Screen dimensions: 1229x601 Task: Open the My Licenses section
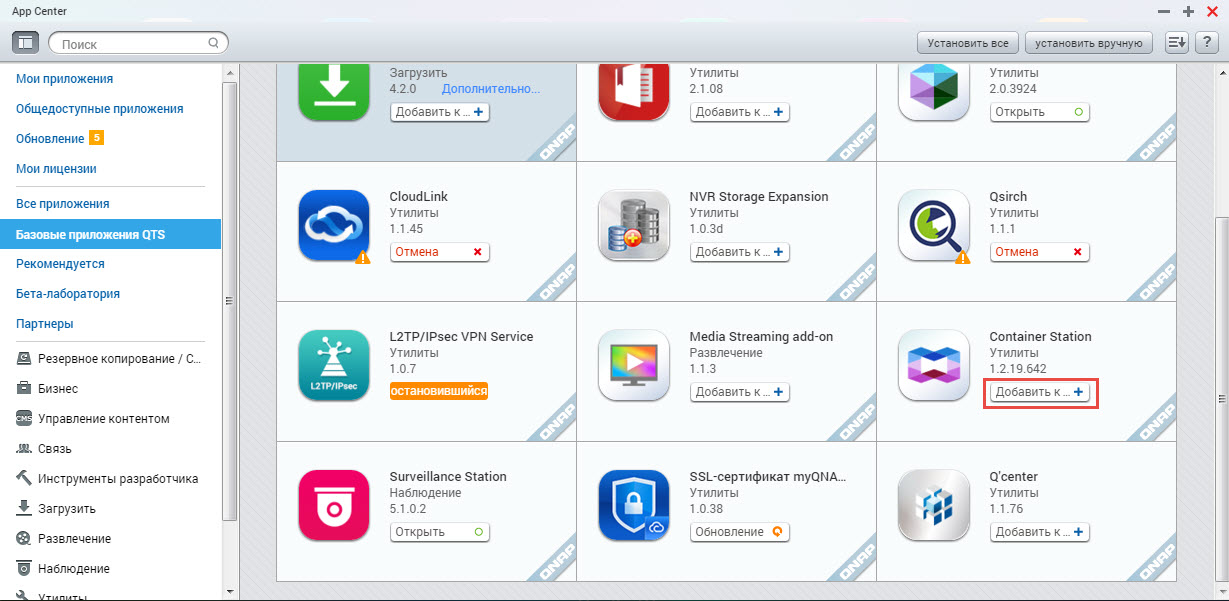(56, 168)
